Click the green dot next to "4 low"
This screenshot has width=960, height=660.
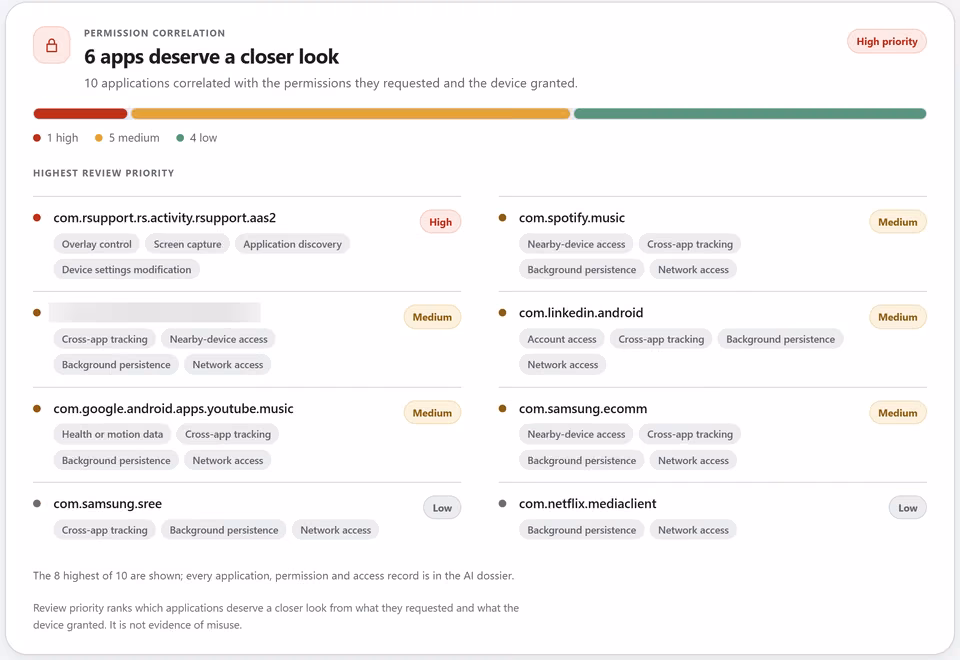tap(180, 138)
